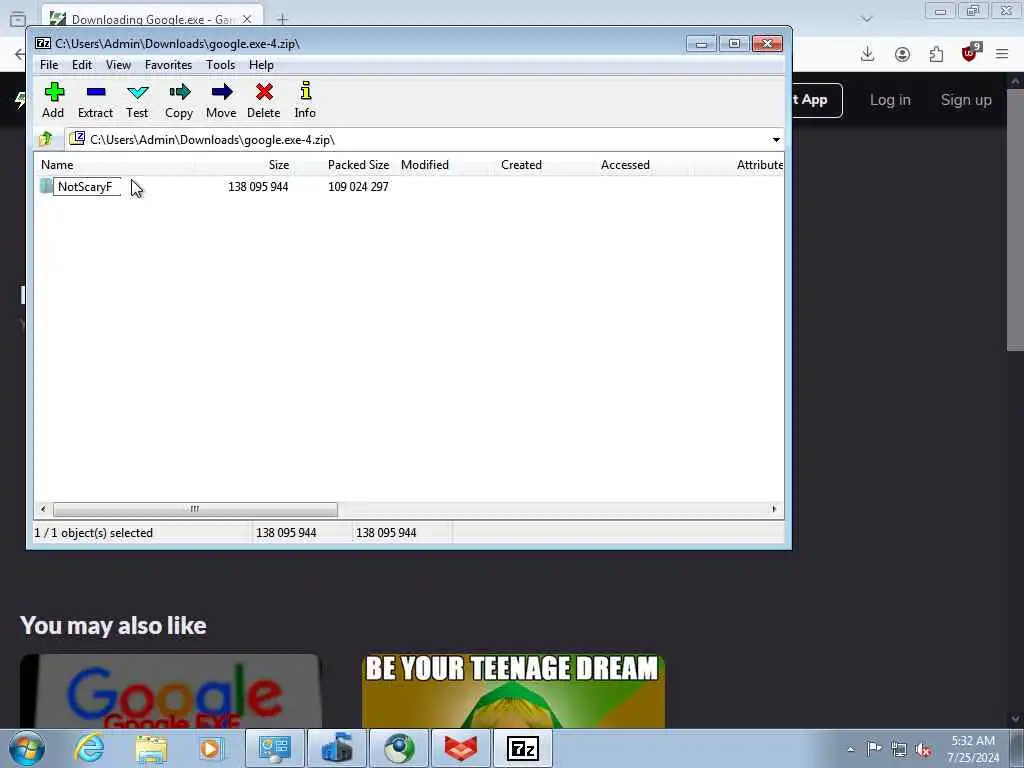Click the red brick-pattern taskbar icon
1024x768 pixels.
(461, 748)
